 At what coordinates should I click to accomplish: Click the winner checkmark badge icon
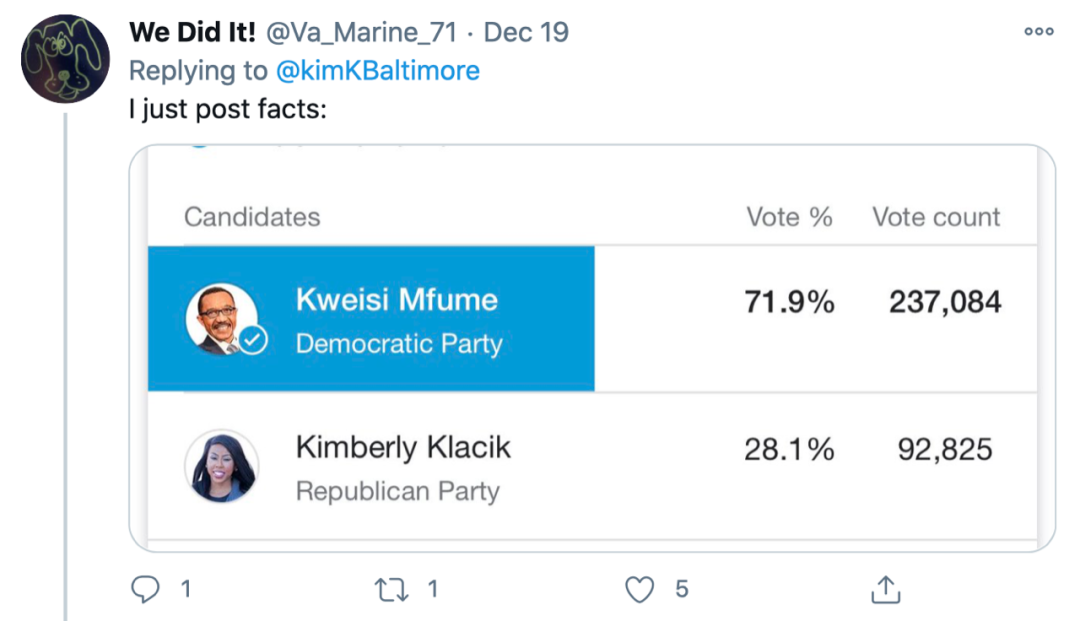pos(252,341)
